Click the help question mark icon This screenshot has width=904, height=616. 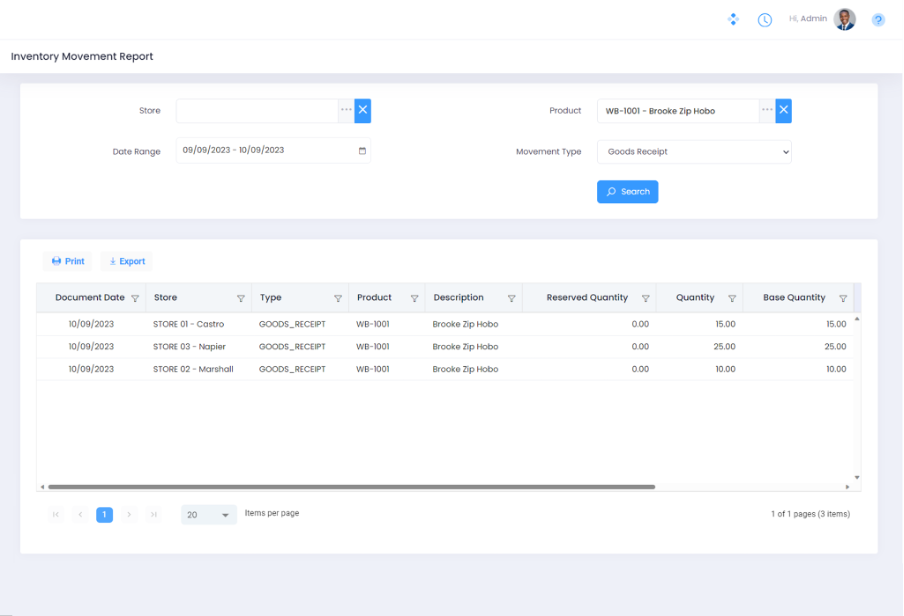coord(878,19)
